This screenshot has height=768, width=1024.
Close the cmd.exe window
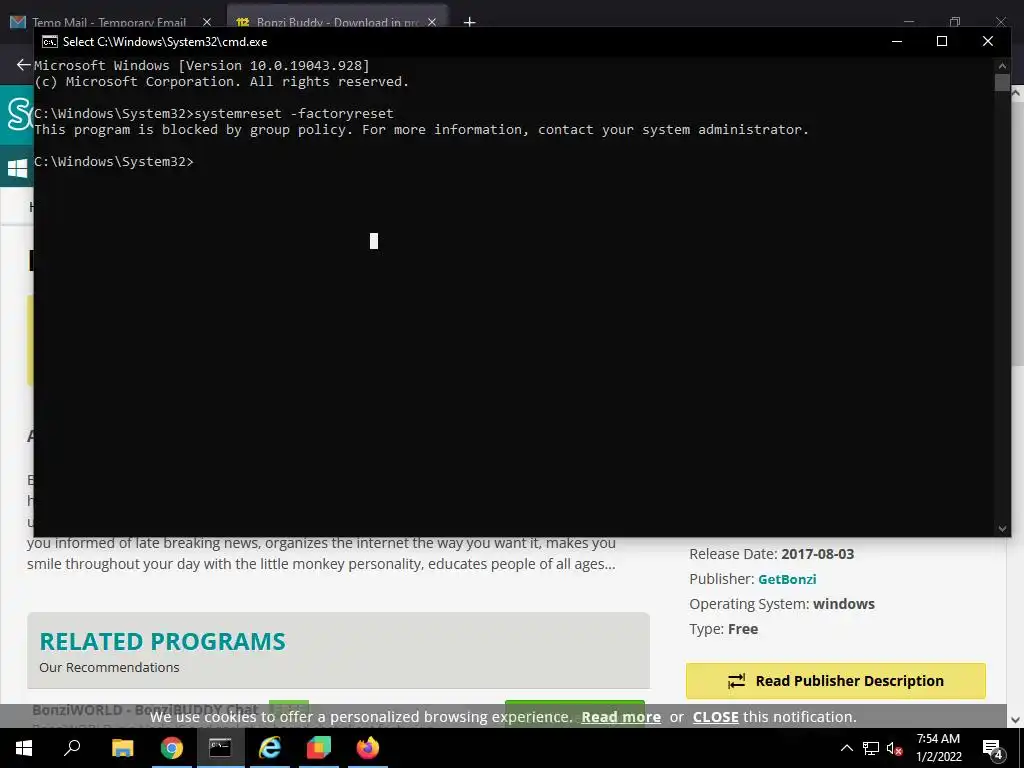coord(987,41)
